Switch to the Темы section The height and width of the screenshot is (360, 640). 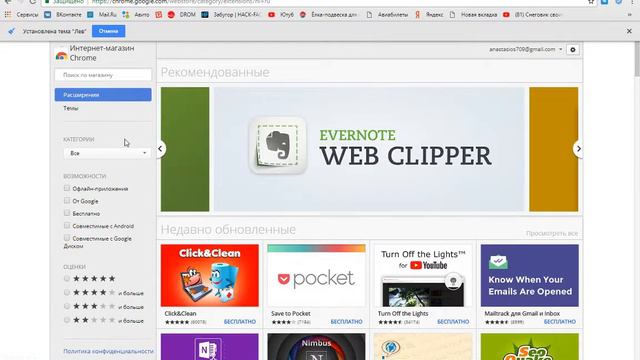[x=71, y=108]
